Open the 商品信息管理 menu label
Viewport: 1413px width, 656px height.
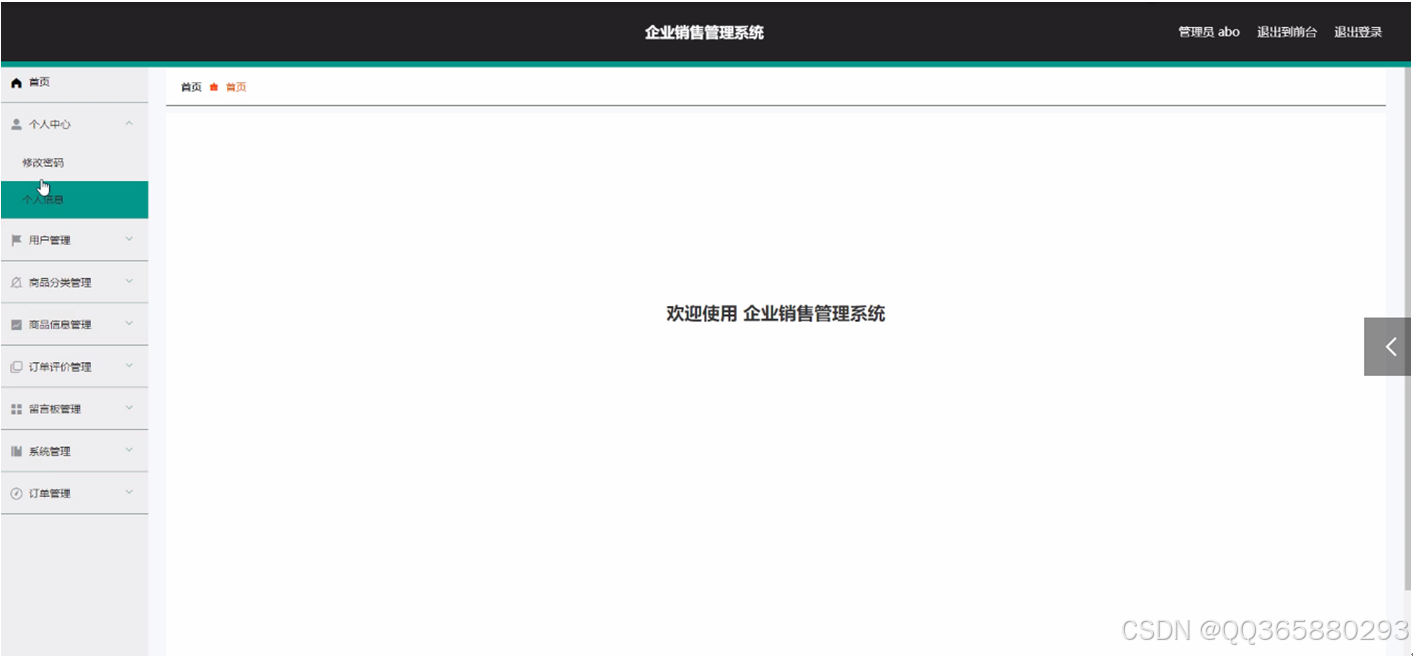point(60,325)
